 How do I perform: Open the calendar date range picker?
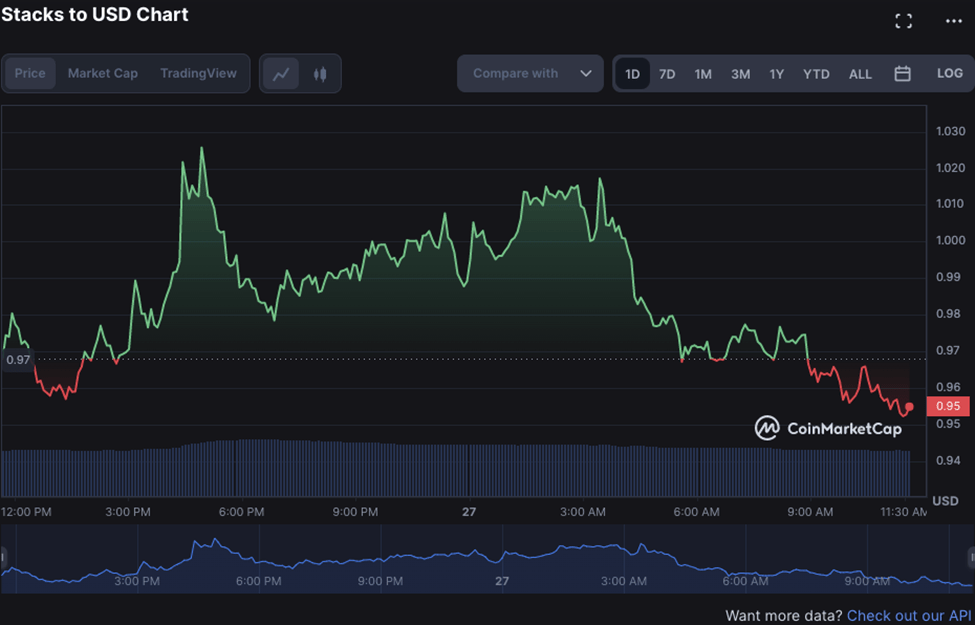click(x=902, y=74)
